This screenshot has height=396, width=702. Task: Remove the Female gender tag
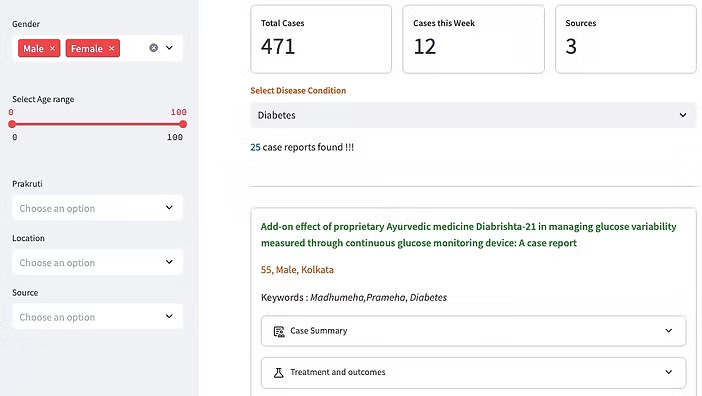coord(111,48)
